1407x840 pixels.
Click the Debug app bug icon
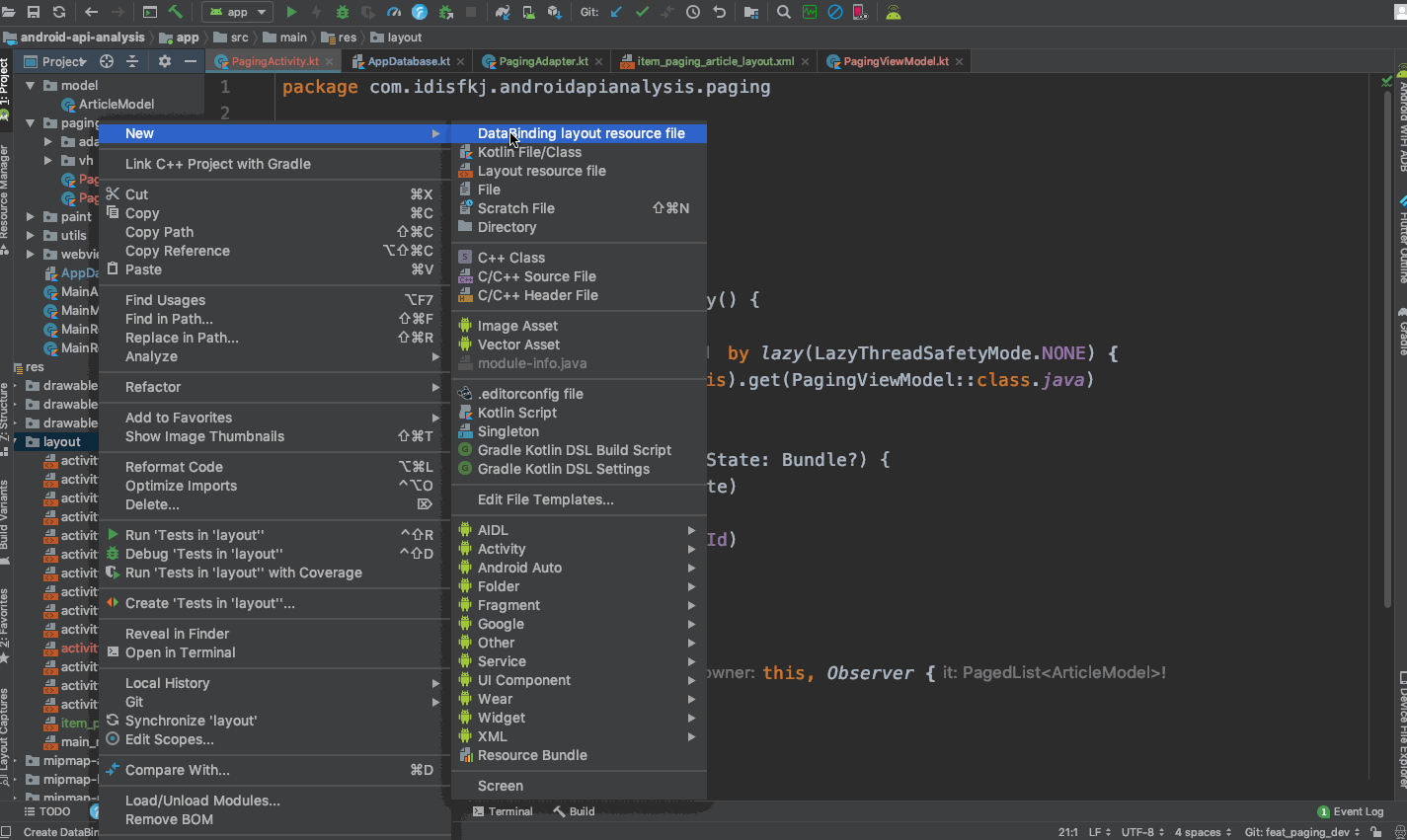pos(343,12)
